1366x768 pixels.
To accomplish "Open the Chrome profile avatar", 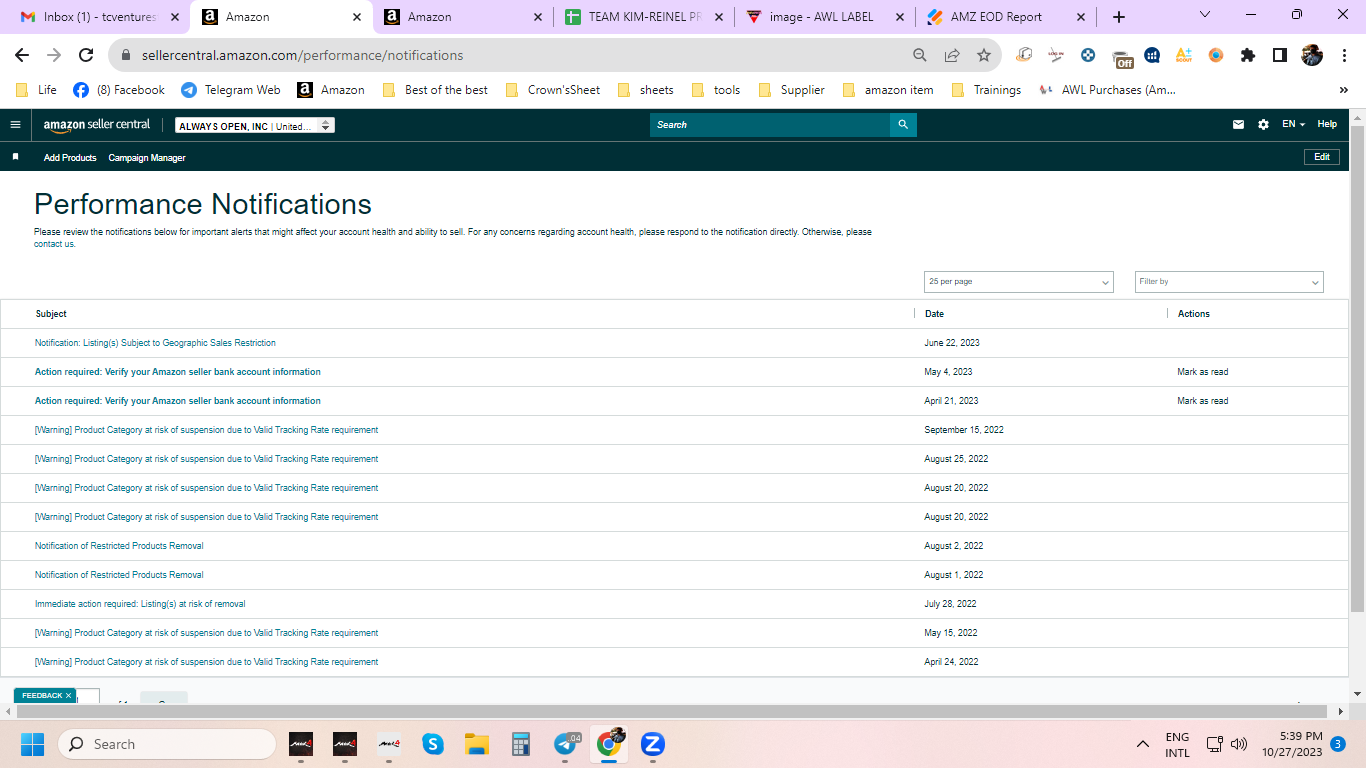I will click(x=1312, y=55).
